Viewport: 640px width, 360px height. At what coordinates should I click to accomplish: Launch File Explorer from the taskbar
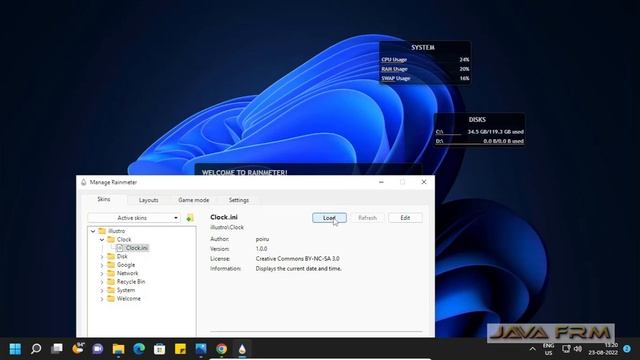pyautogui.click(x=118, y=349)
